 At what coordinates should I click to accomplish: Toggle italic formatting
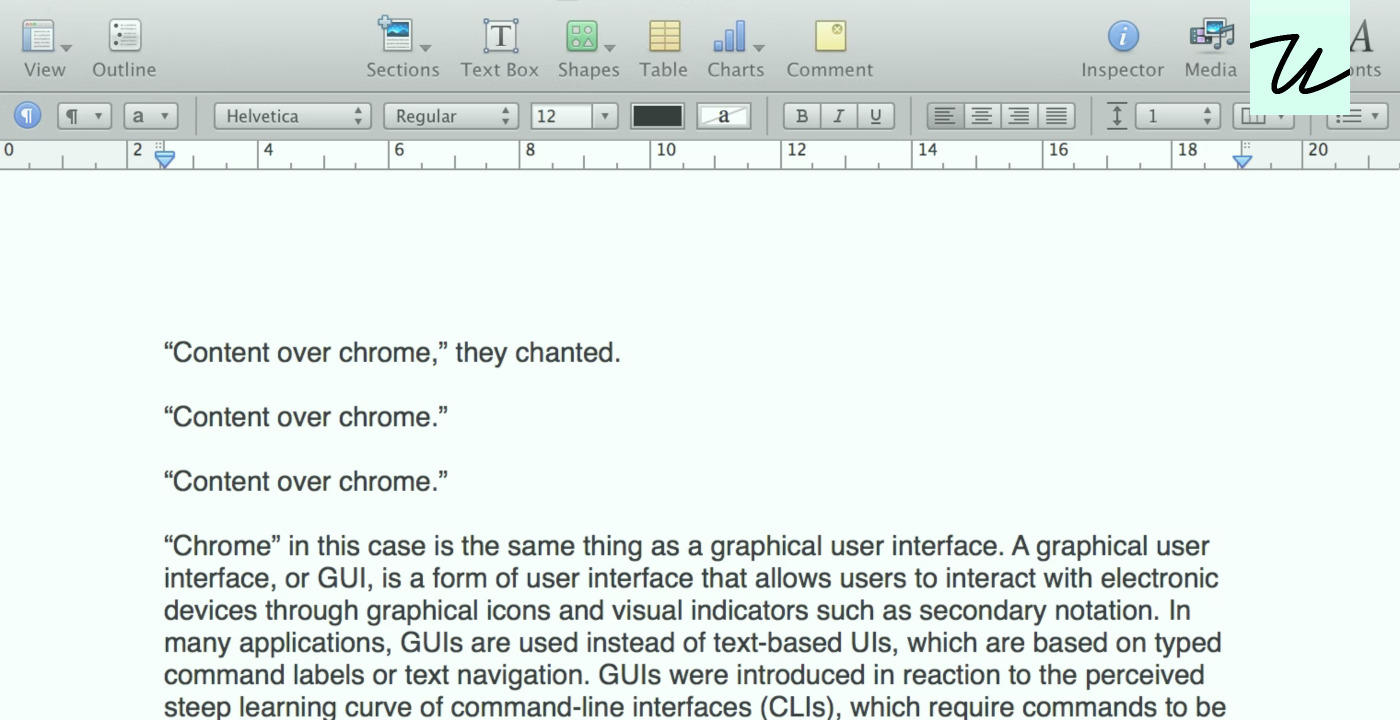pos(838,116)
